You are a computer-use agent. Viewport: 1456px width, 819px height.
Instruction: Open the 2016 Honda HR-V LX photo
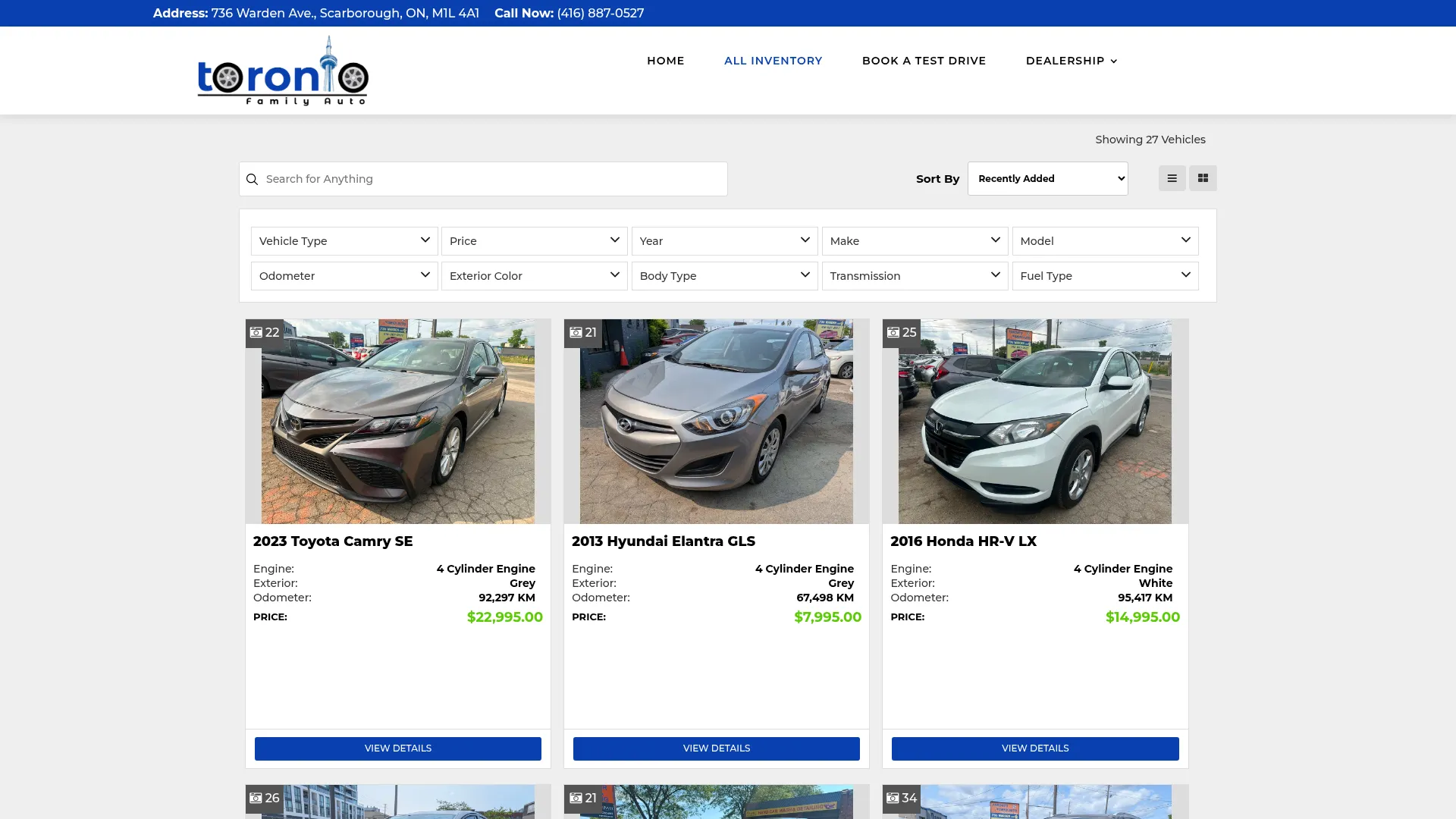click(x=1035, y=422)
